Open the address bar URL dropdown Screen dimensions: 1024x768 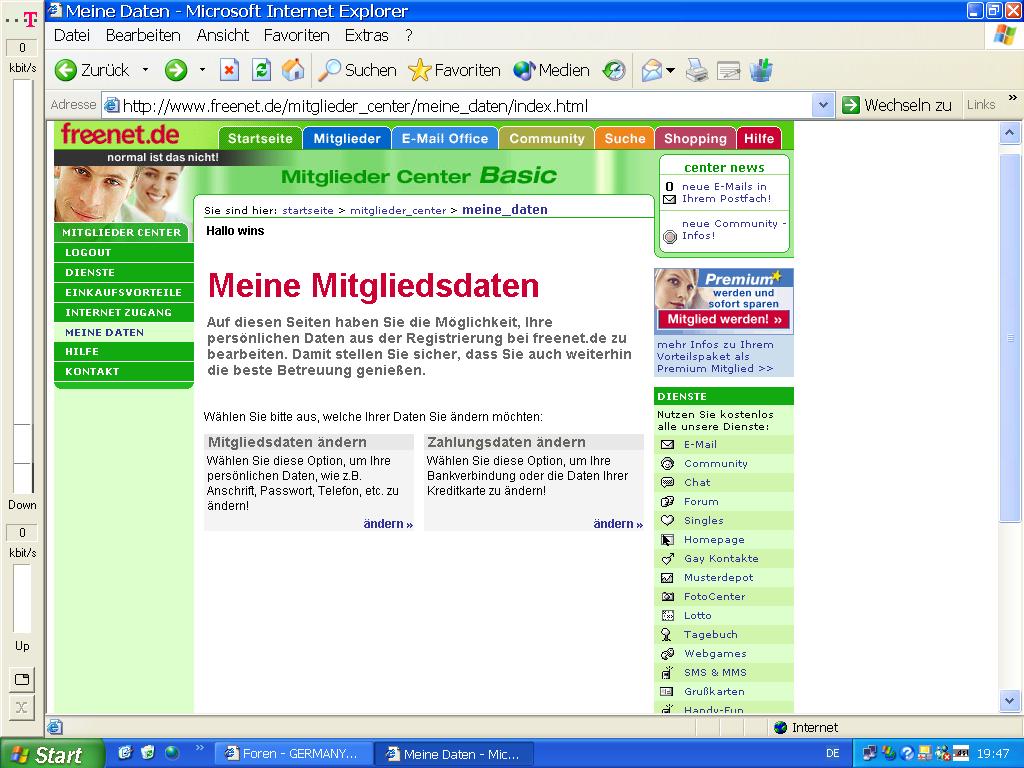tap(824, 104)
